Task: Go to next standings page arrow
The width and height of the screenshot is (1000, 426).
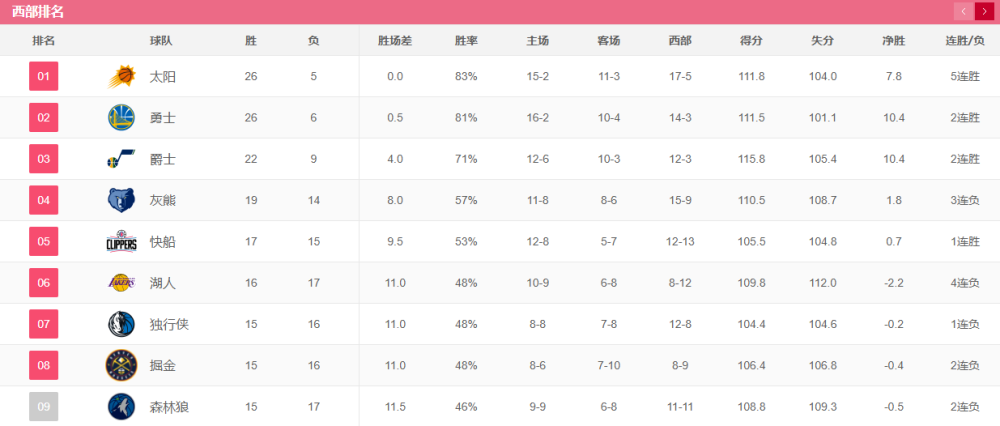Action: click(x=984, y=11)
